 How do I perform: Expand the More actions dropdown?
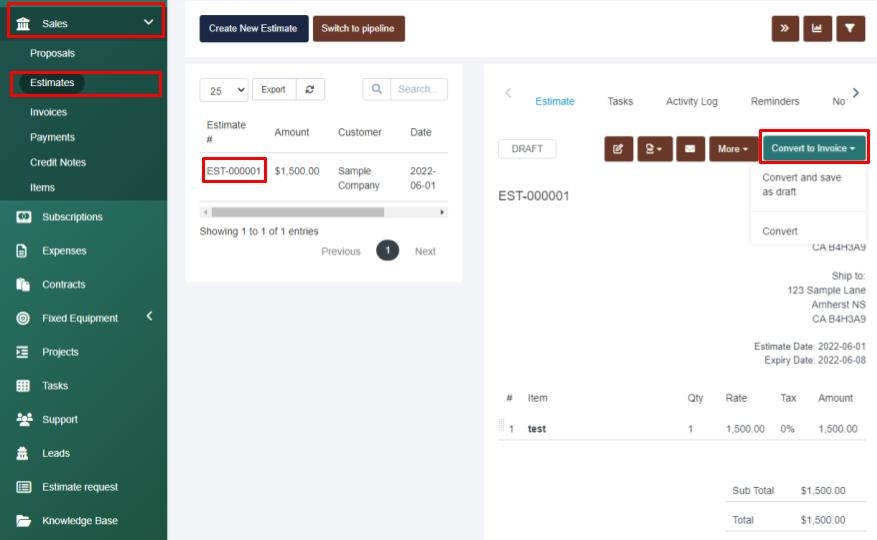click(x=733, y=149)
